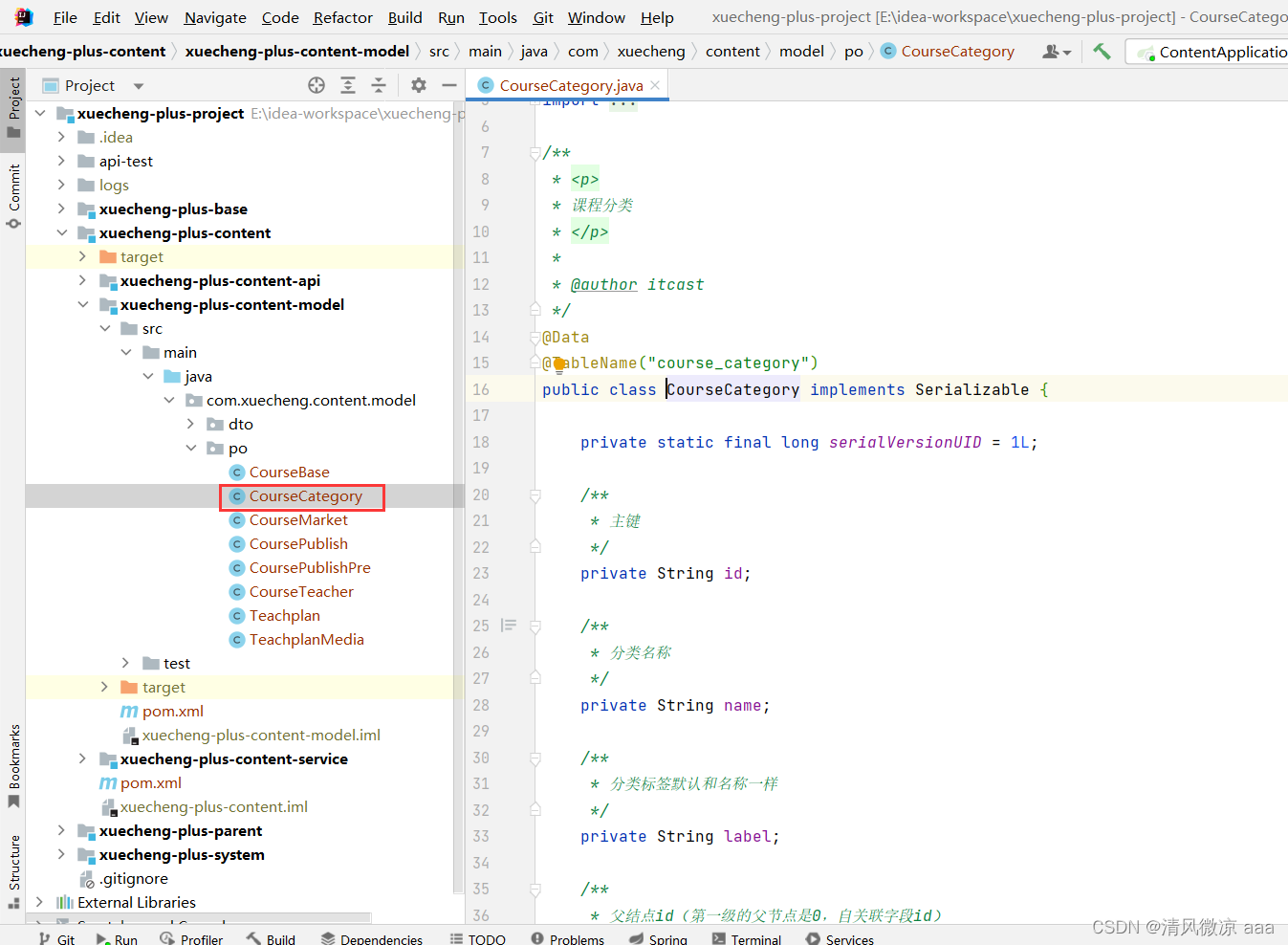The image size is (1288, 945).
Task: Select TeachplanMedia class in tree
Action: 306,639
